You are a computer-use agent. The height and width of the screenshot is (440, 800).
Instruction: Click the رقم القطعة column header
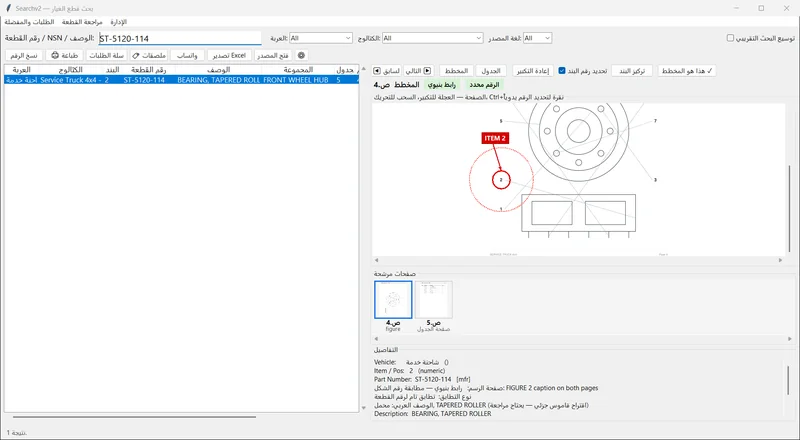148,69
